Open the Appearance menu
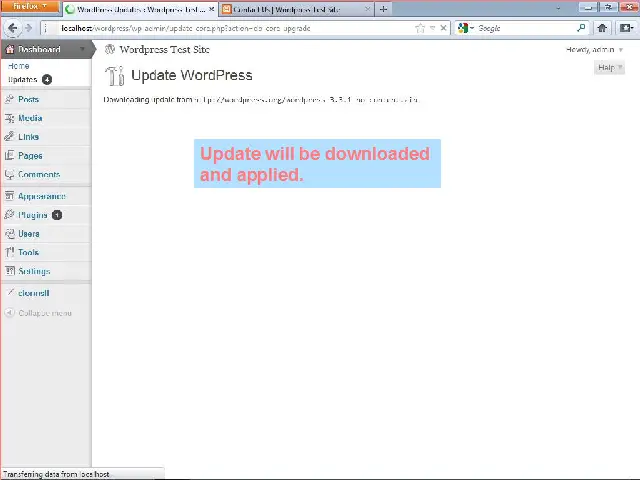640x480 pixels. [42, 196]
